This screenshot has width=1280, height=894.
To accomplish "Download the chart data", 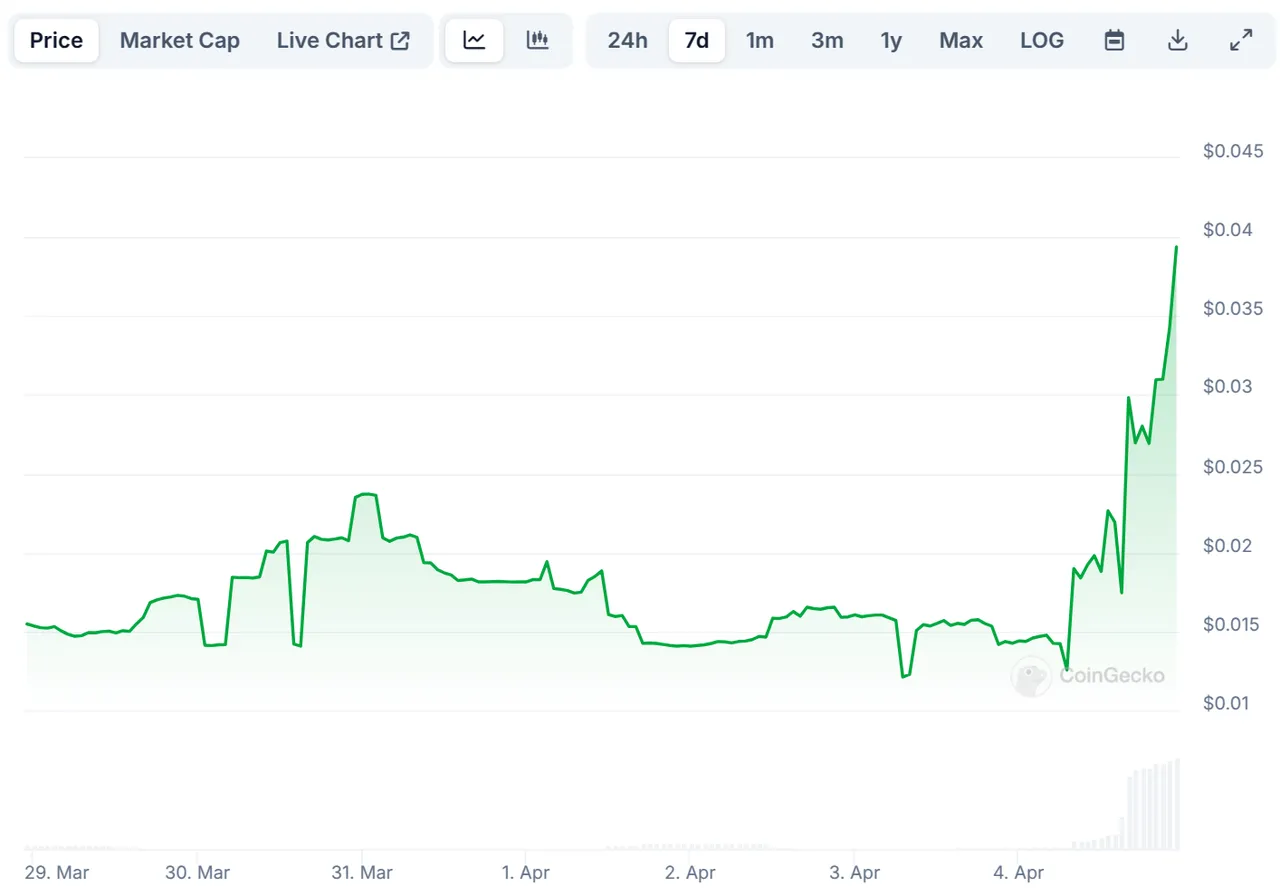I will [1178, 41].
